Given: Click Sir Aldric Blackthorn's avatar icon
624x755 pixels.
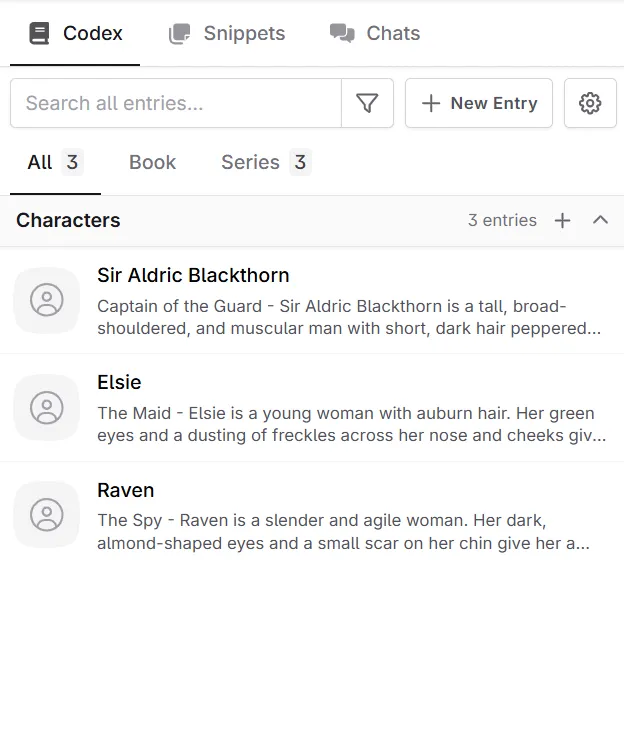Looking at the screenshot, I should pos(46,300).
